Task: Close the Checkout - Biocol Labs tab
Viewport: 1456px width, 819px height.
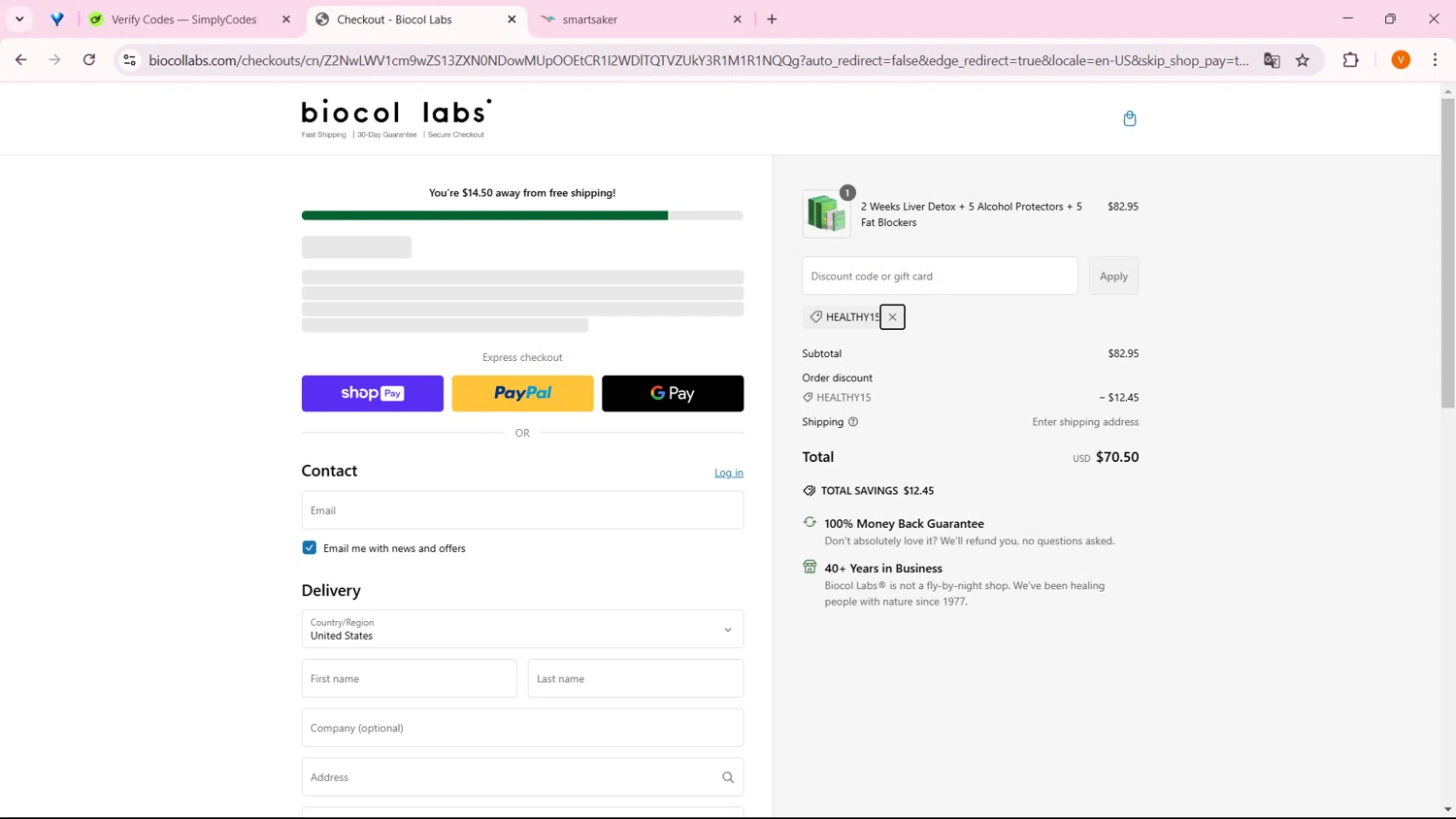Action: (x=512, y=19)
